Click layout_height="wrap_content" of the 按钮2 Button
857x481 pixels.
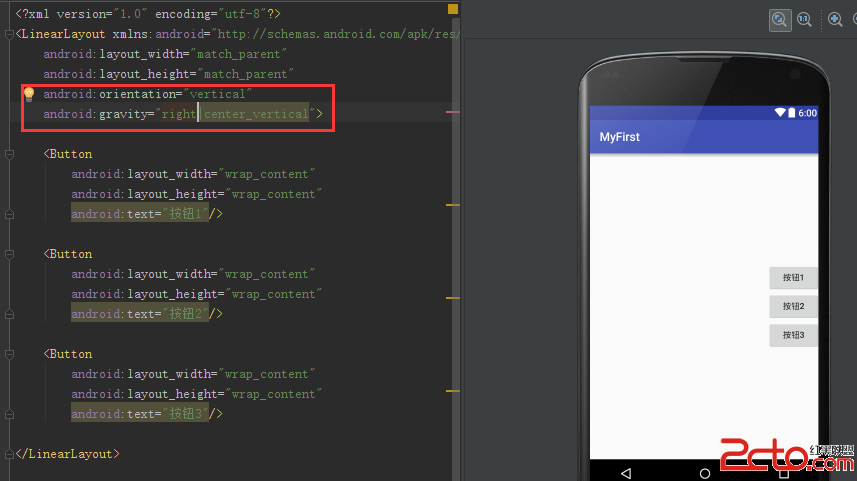(196, 294)
